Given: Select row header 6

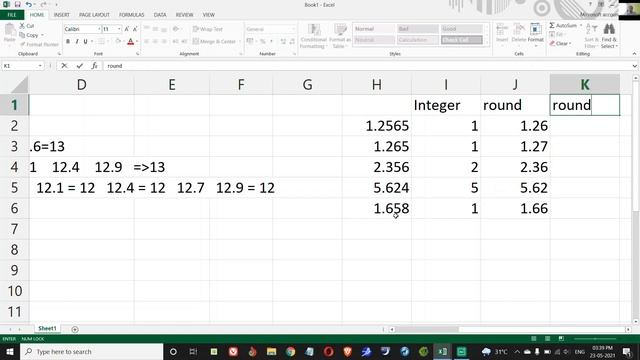Looking at the screenshot, I should click(14, 208).
